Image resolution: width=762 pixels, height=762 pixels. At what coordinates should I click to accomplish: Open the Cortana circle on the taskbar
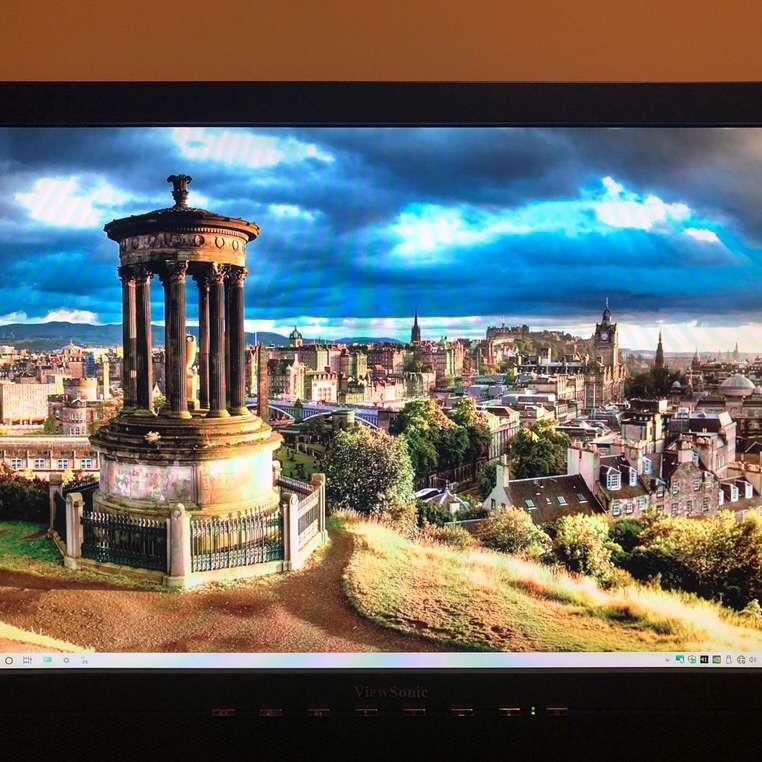[9, 661]
